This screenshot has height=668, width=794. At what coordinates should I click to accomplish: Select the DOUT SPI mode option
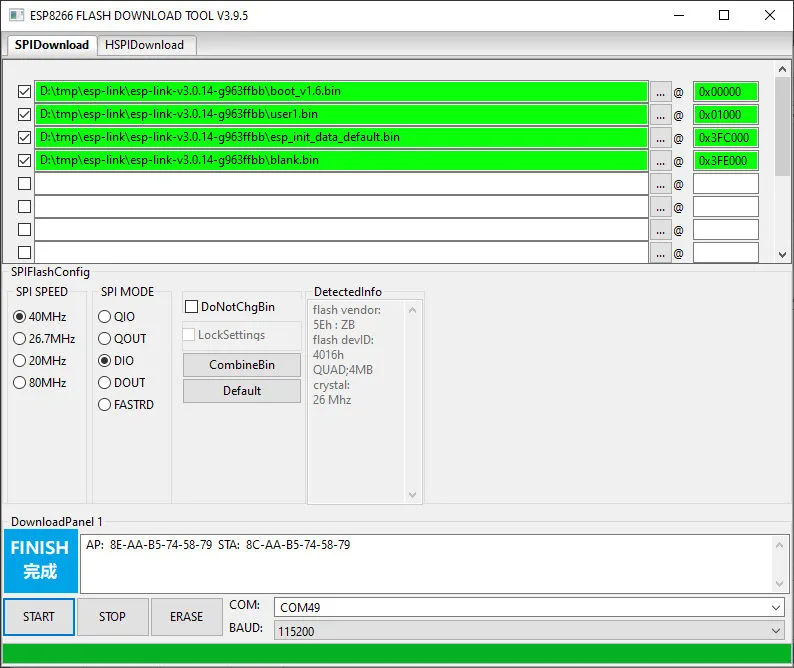pos(105,383)
